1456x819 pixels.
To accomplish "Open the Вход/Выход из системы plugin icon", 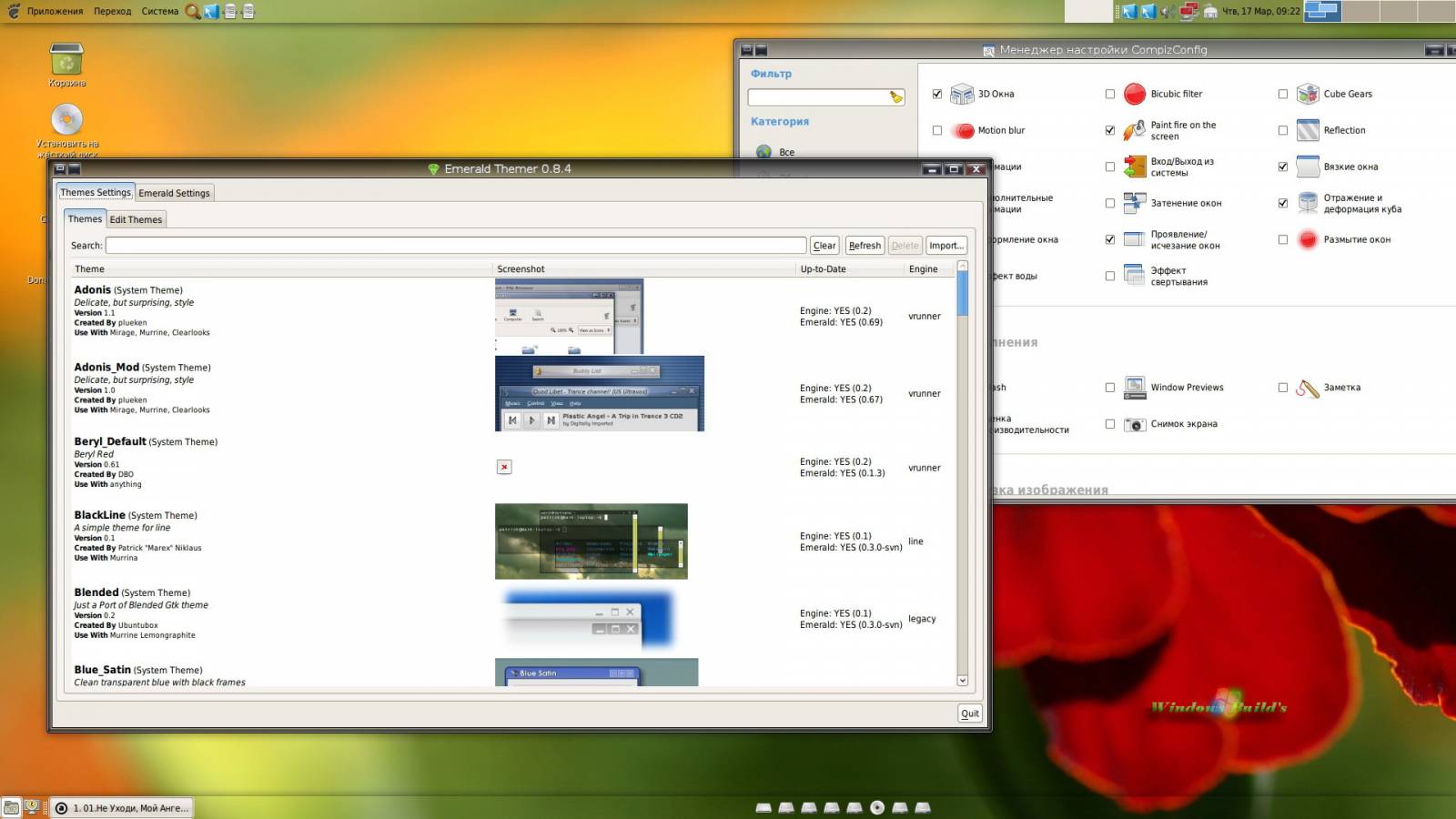I will coord(1135,167).
